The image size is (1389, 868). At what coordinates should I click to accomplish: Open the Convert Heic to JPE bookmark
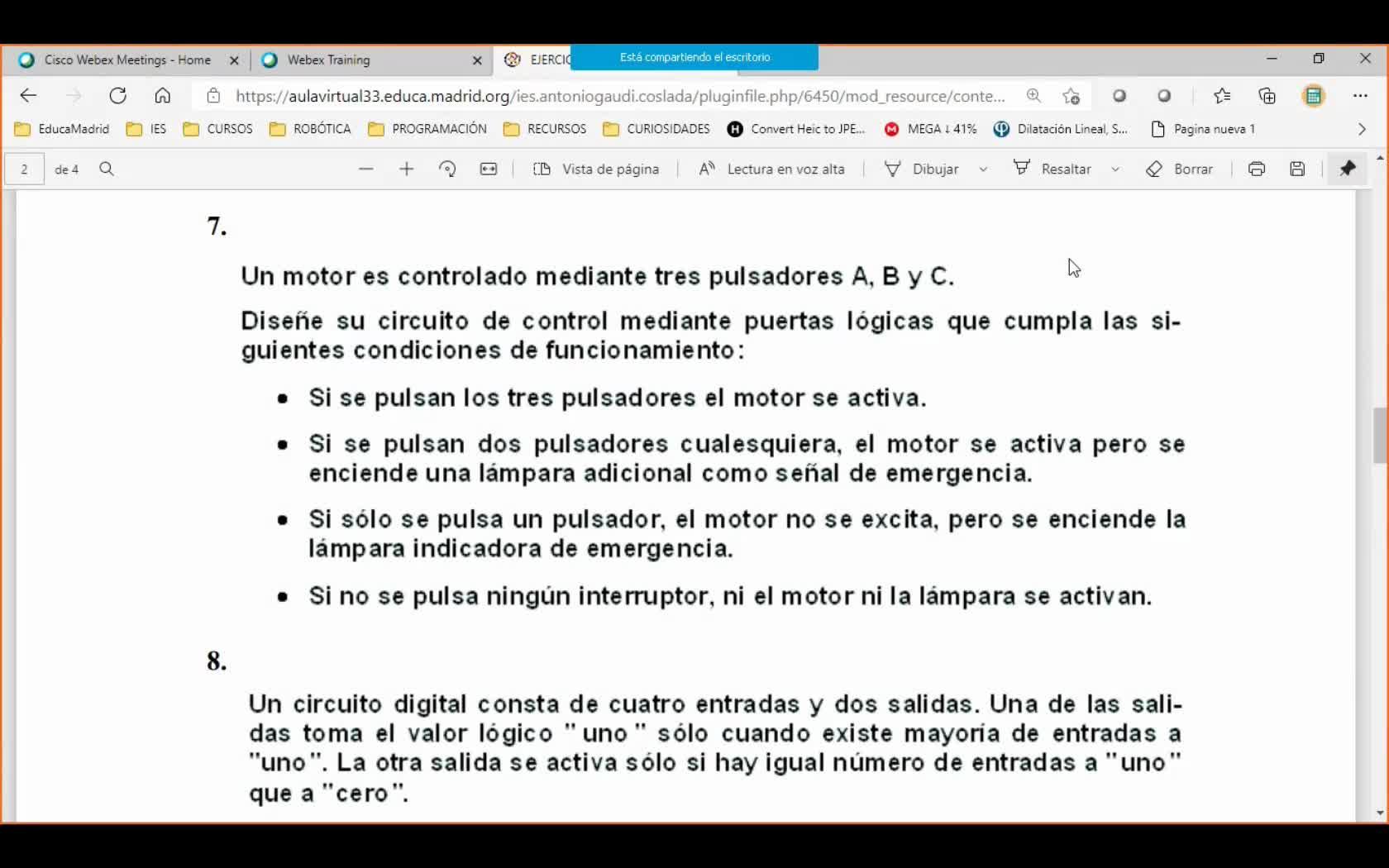tap(796, 129)
